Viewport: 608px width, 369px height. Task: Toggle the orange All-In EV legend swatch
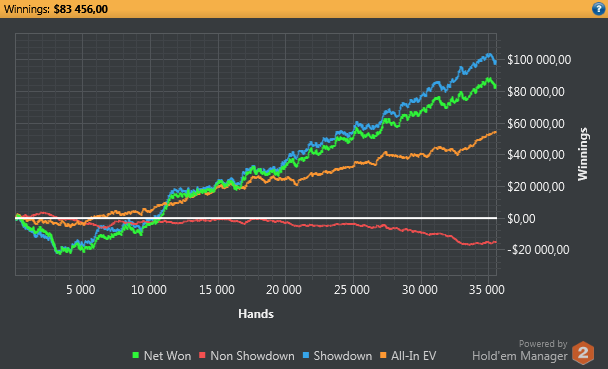383,355
